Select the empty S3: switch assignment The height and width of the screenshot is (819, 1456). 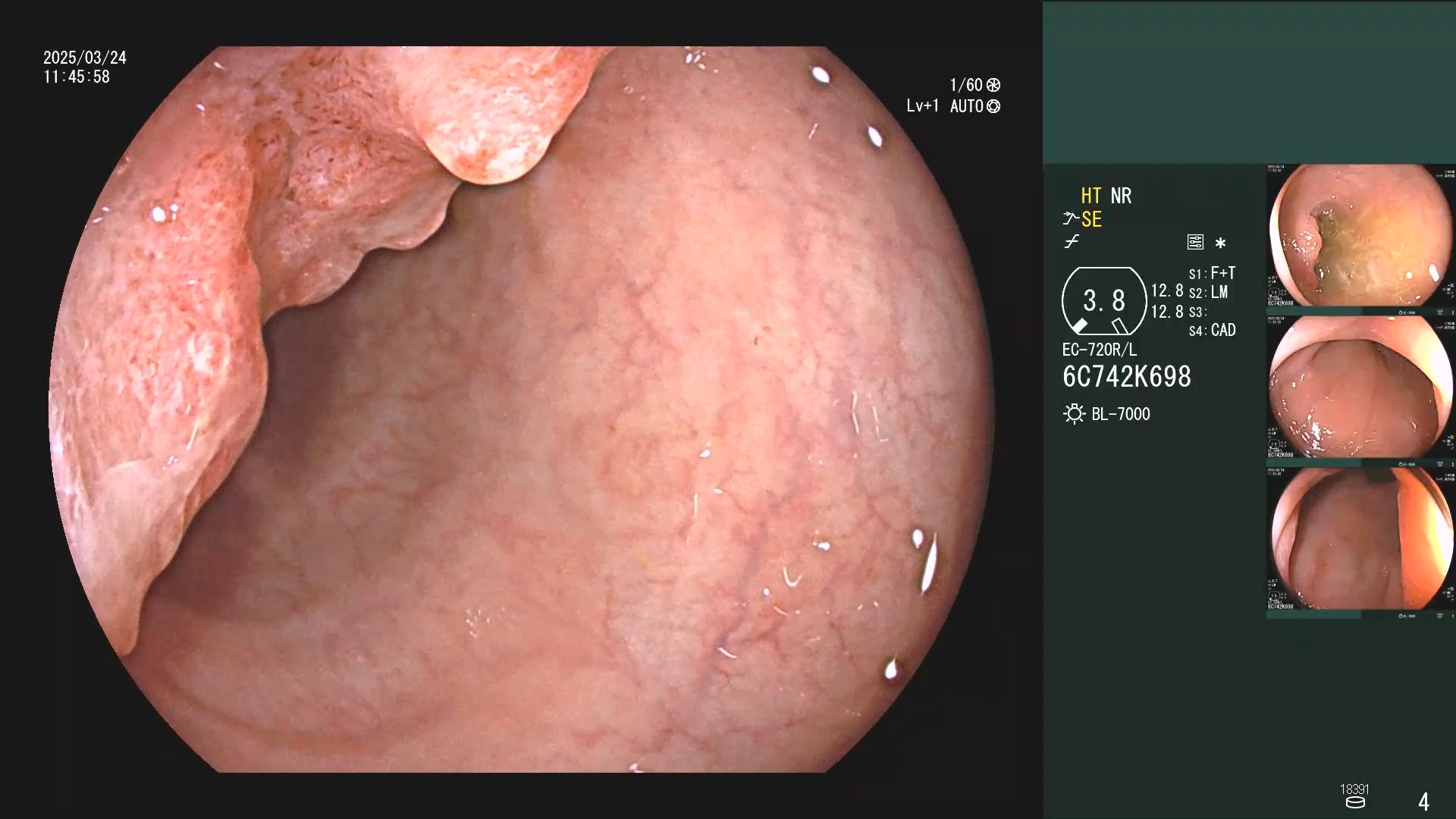click(1198, 312)
